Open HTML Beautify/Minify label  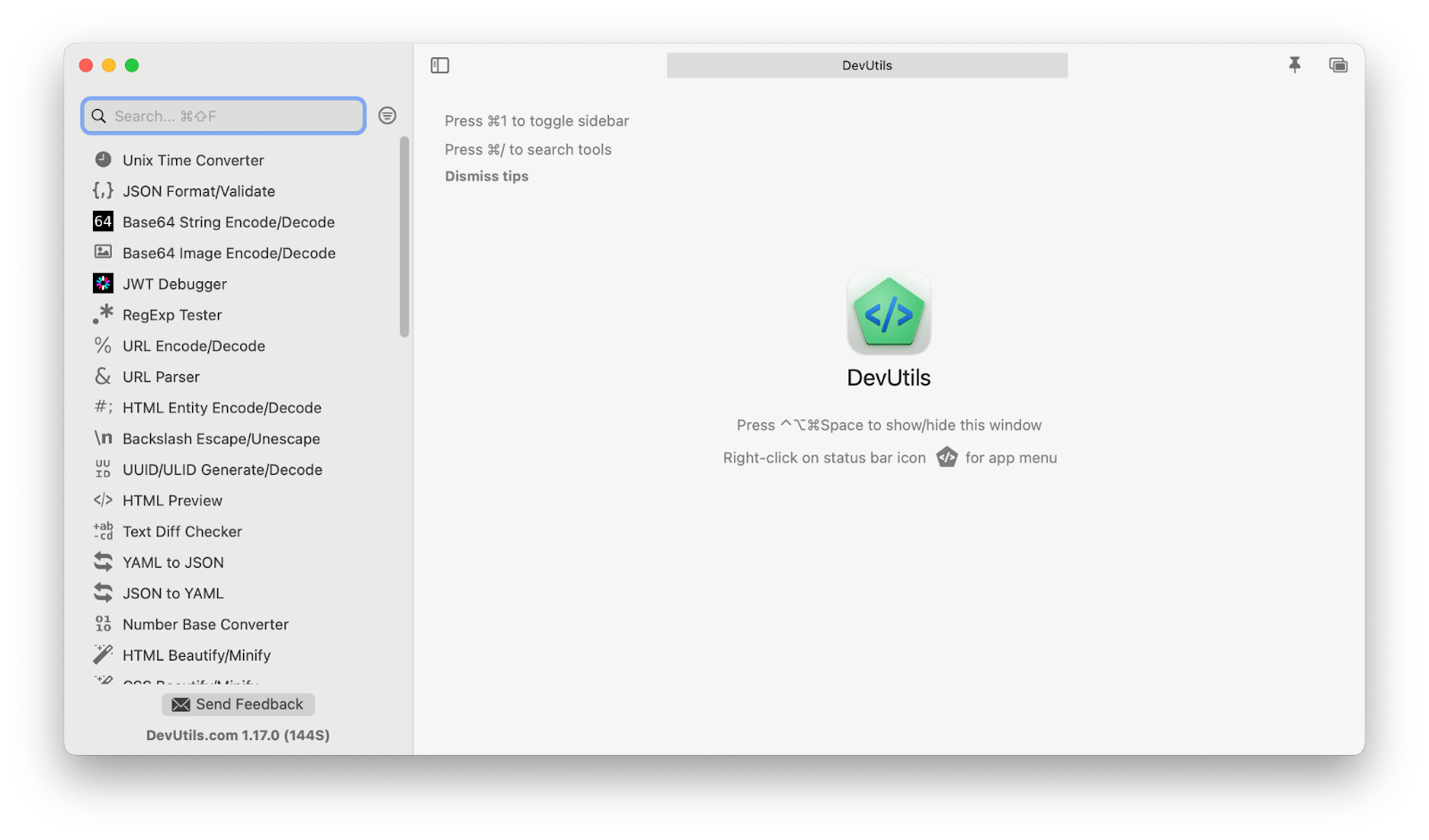[x=196, y=655]
